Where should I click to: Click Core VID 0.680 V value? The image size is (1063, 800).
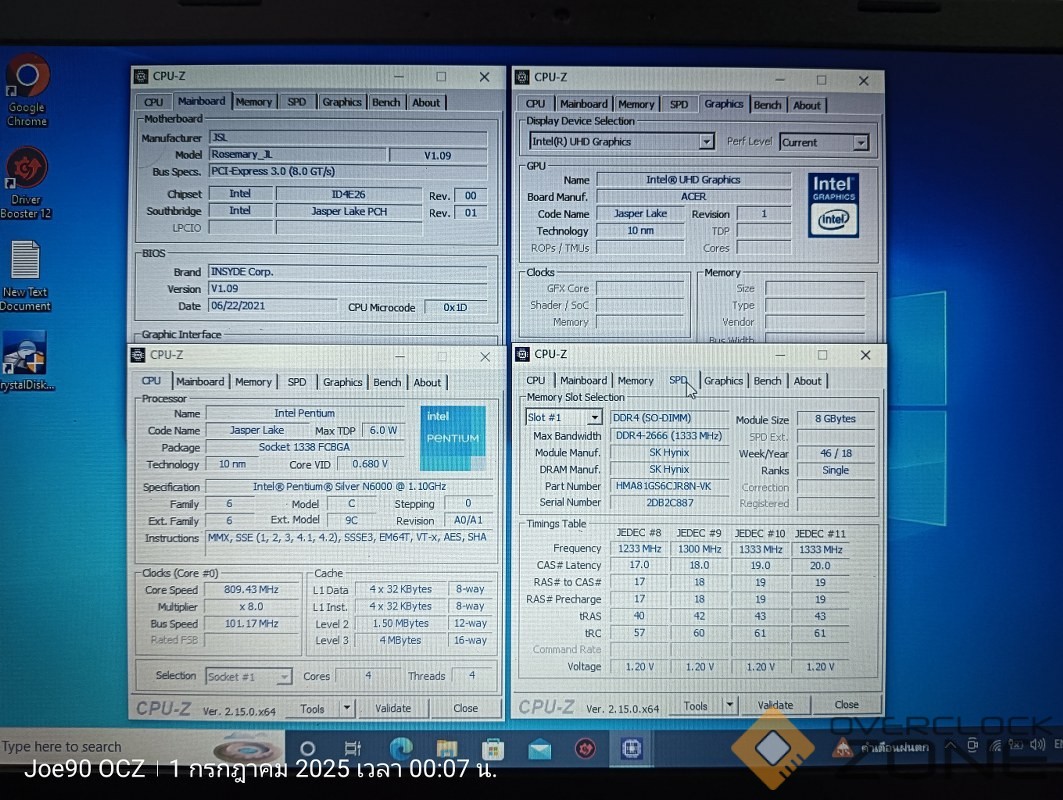click(x=370, y=464)
